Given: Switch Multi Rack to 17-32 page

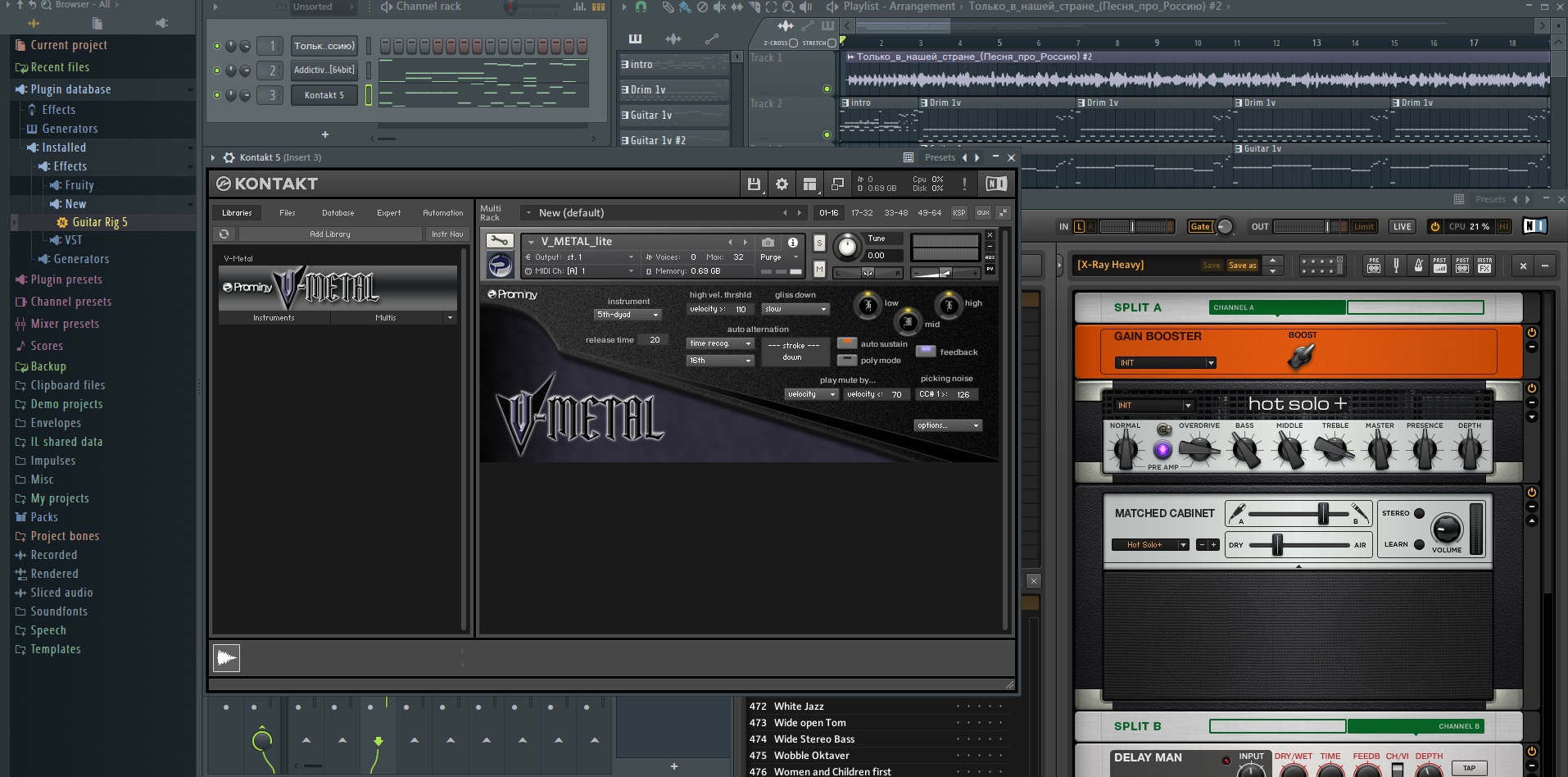Looking at the screenshot, I should click(862, 213).
